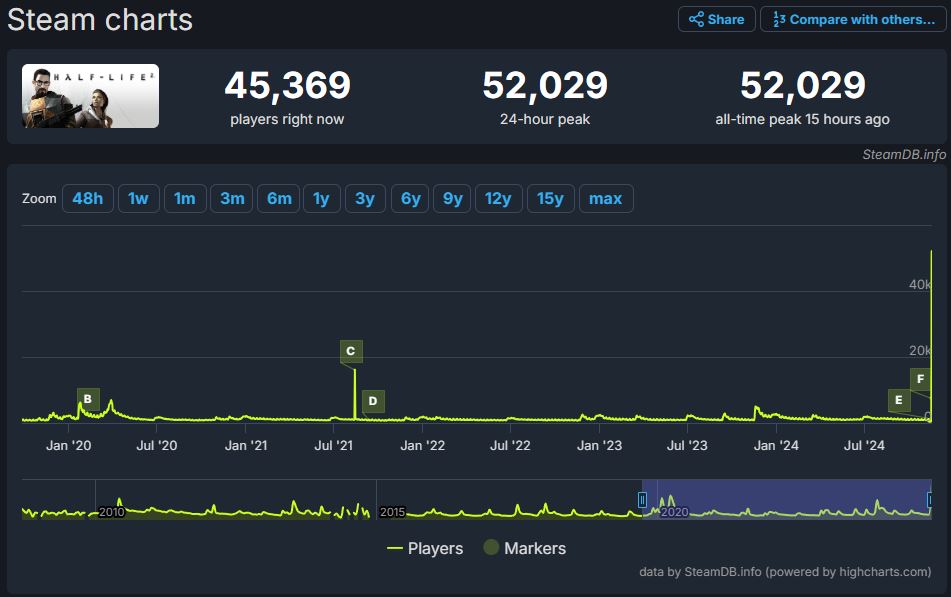Open marker E on the chart

899,400
